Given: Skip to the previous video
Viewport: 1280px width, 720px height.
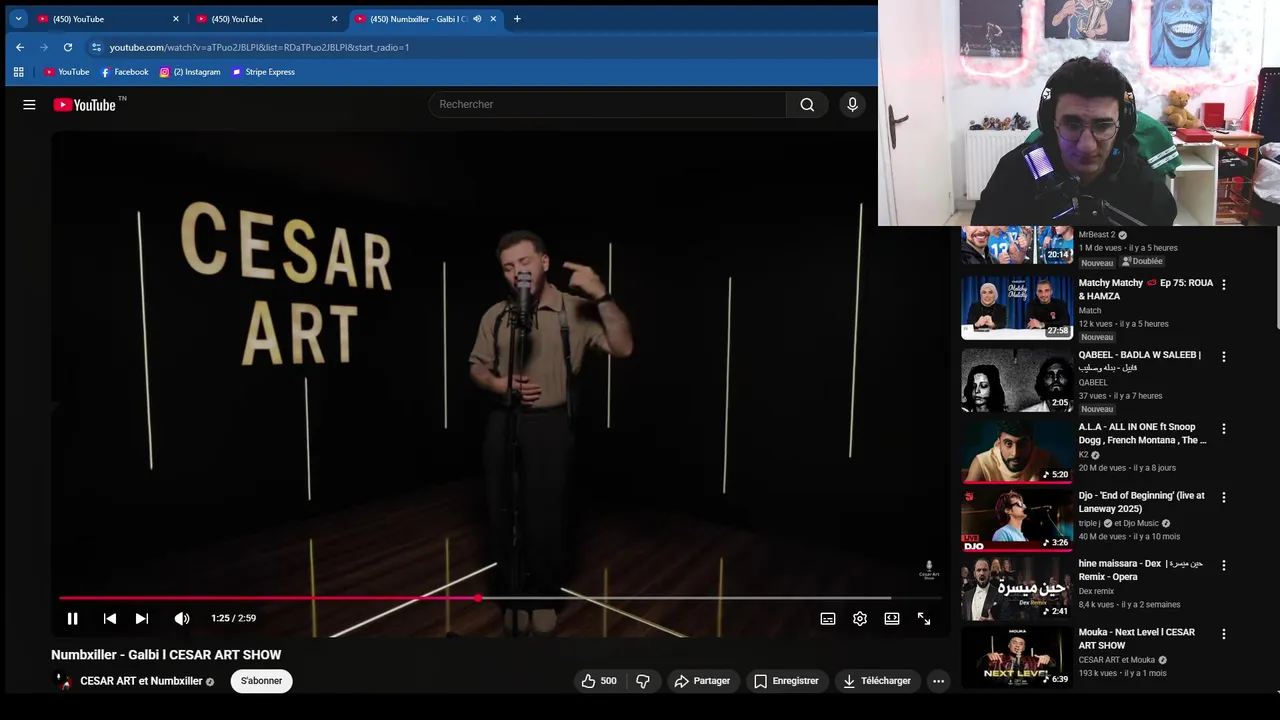Looking at the screenshot, I should [109, 619].
